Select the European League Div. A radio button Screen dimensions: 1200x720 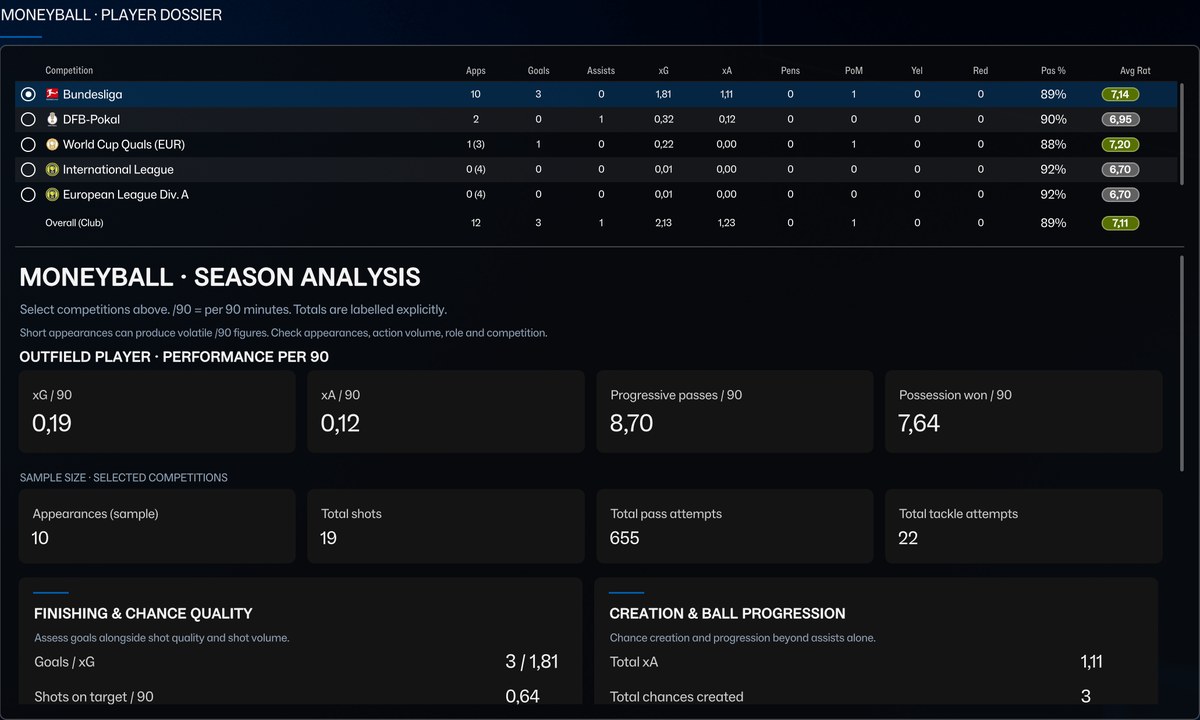(x=28, y=195)
